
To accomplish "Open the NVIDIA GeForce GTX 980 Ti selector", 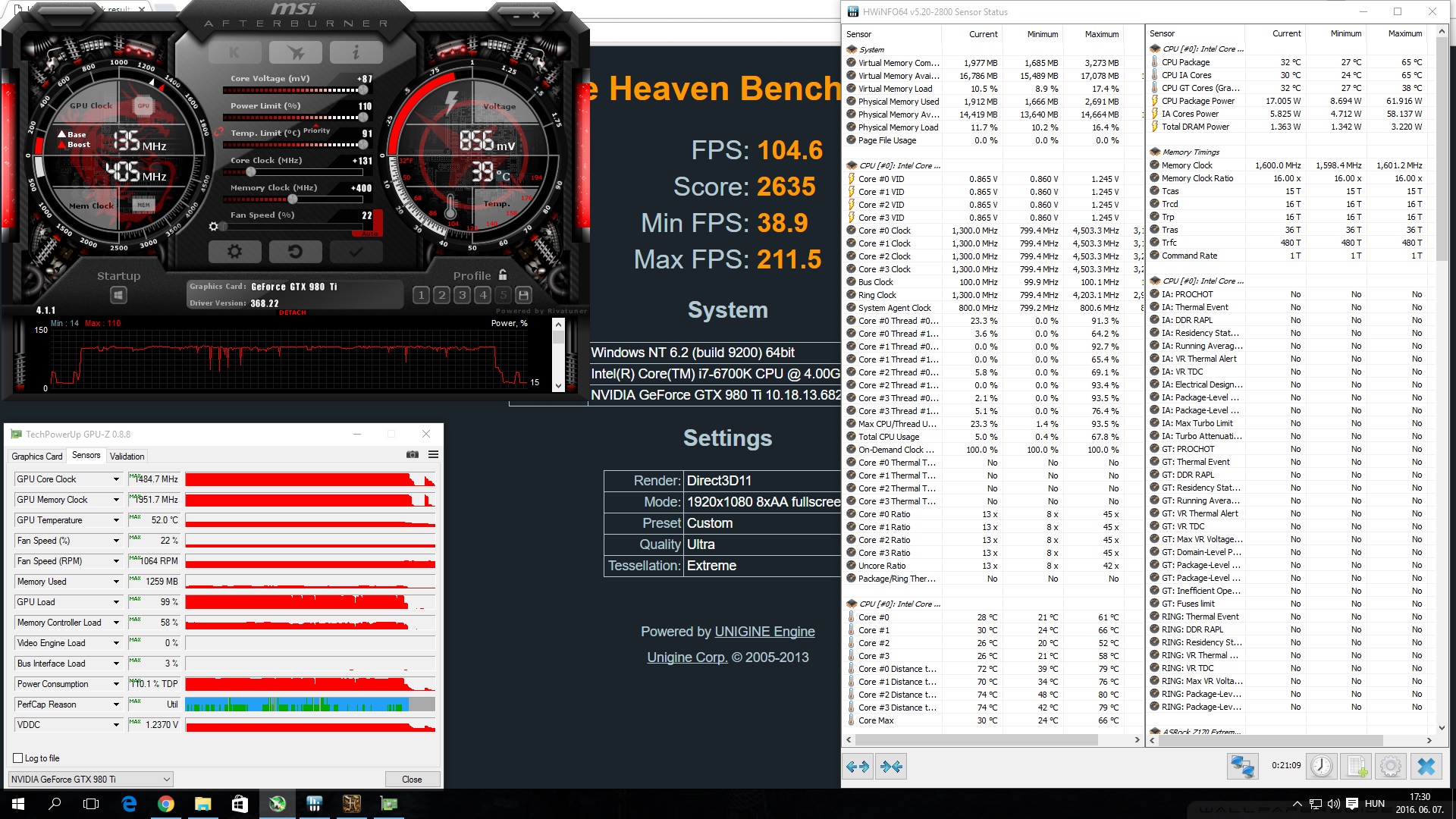I will click(x=91, y=779).
